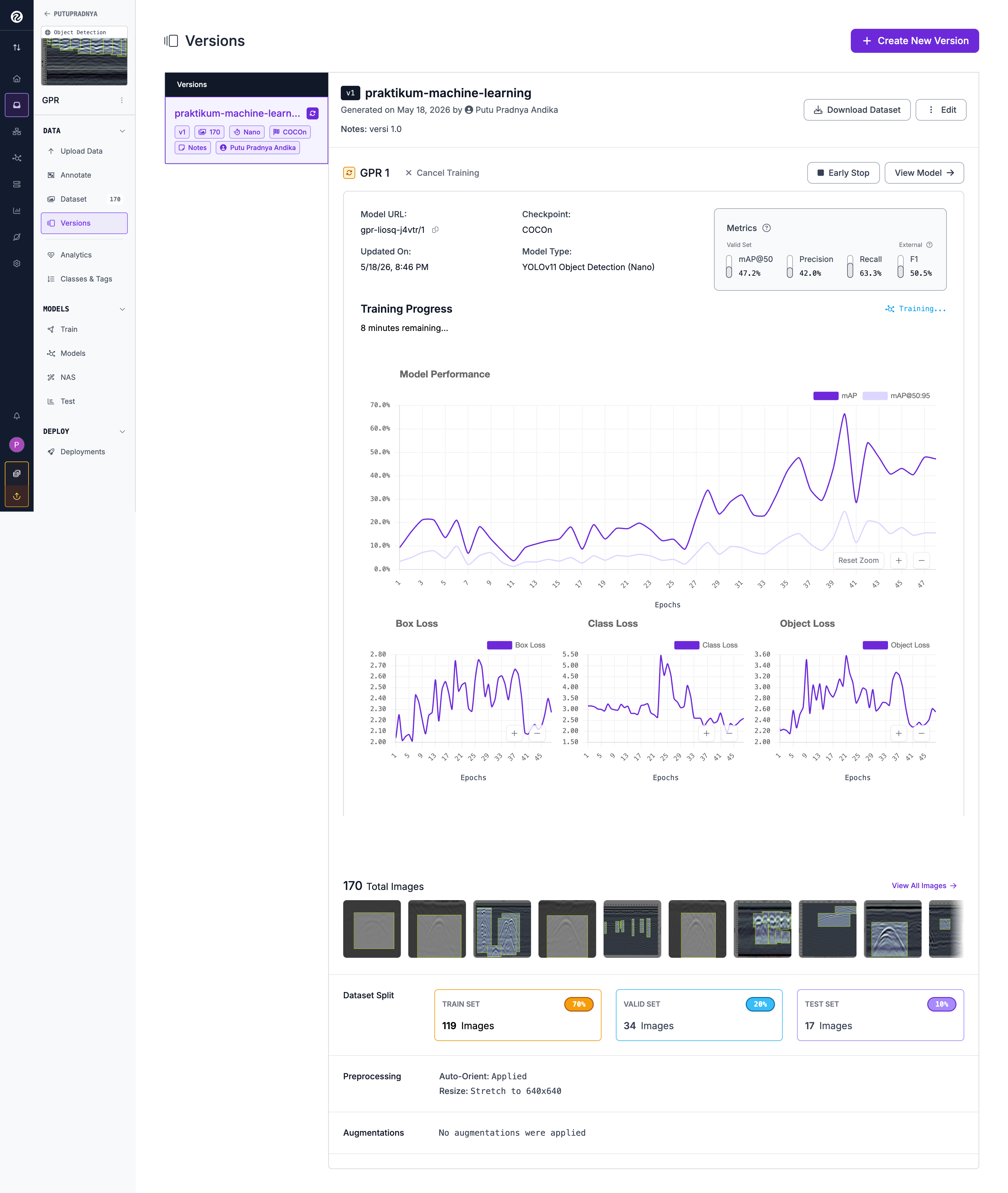
Task: Click Create New Version
Action: coord(914,41)
